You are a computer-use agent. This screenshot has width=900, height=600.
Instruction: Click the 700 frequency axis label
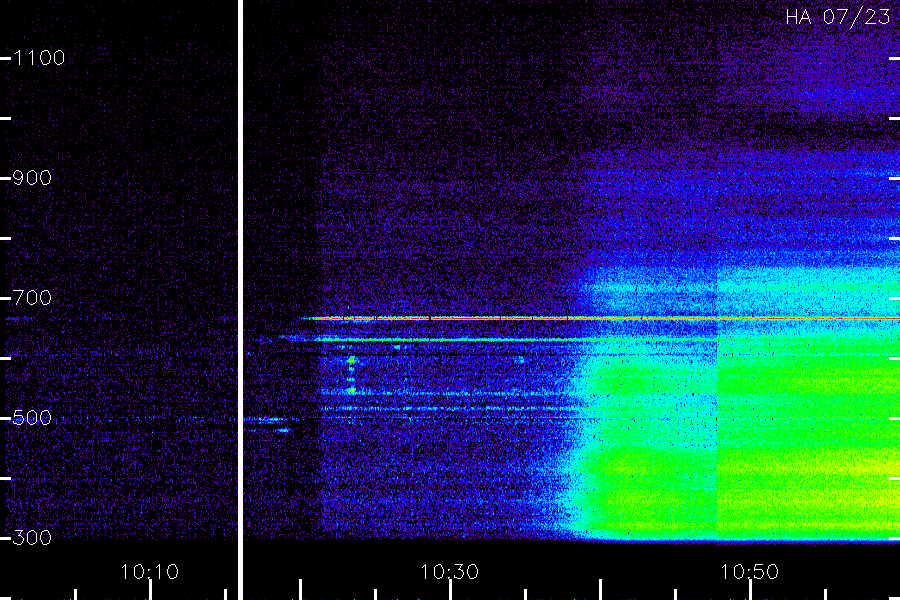point(32,298)
